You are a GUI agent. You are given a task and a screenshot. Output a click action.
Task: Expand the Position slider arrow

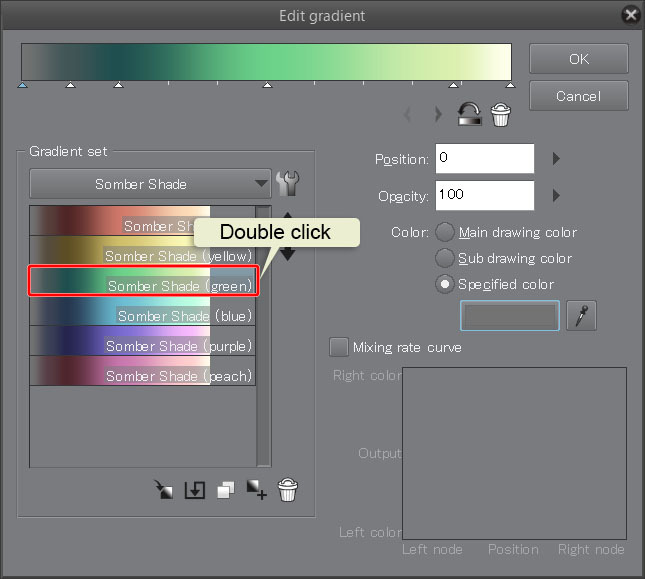click(557, 158)
